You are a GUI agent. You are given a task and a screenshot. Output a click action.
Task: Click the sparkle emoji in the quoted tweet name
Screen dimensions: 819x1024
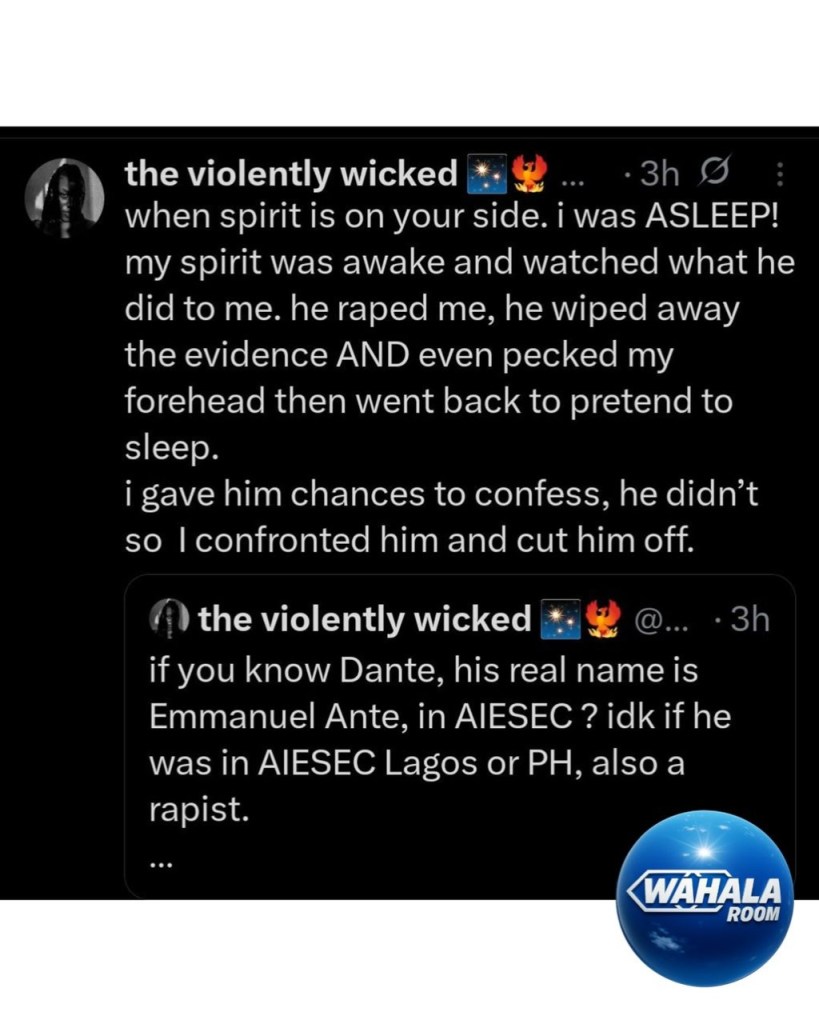pyautogui.click(x=561, y=620)
